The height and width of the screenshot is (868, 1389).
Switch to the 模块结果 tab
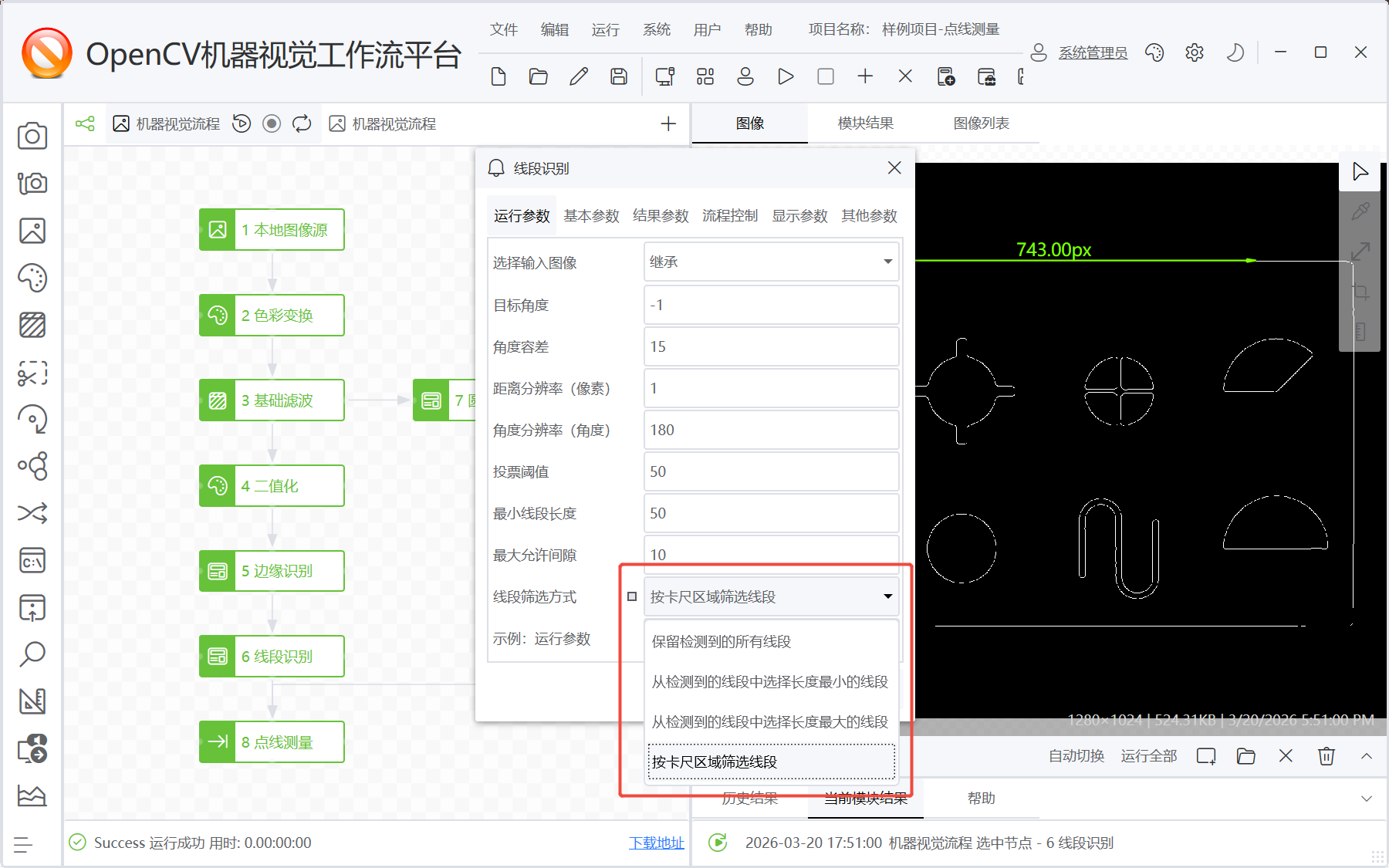866,123
